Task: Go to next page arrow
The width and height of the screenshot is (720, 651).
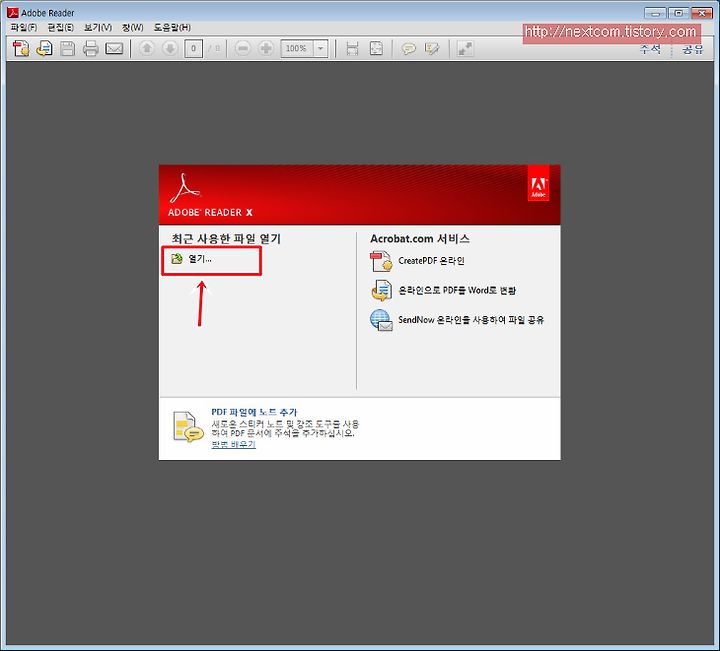Action: [170, 48]
